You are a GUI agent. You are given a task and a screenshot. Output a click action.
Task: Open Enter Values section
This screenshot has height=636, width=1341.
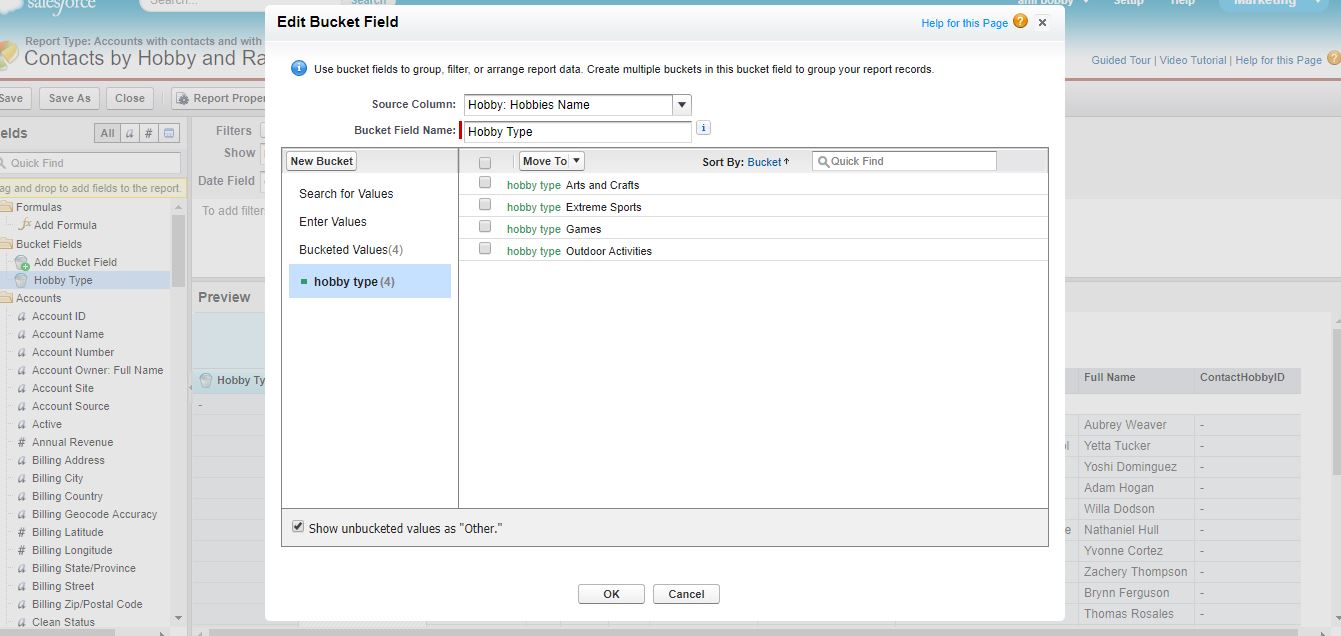coord(333,222)
